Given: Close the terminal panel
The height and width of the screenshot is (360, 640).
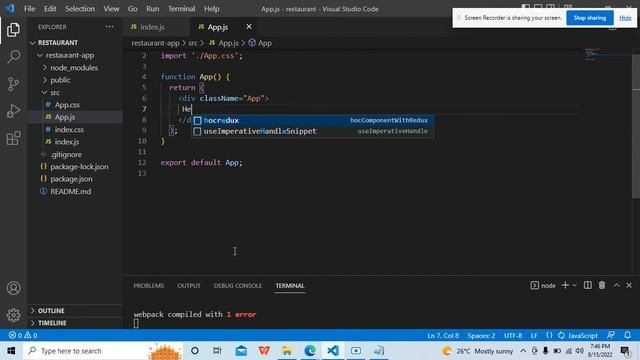Looking at the screenshot, I should pyautogui.click(x=629, y=285).
